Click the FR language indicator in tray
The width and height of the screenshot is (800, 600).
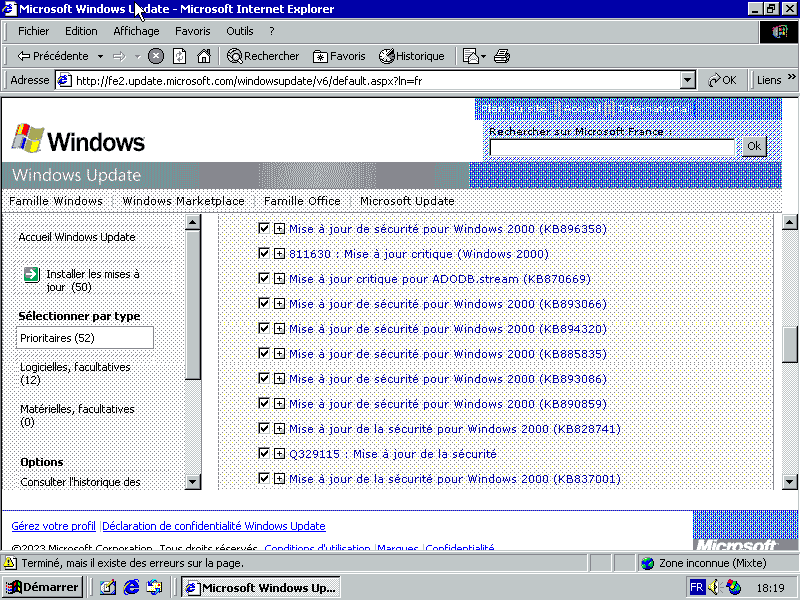click(696, 587)
